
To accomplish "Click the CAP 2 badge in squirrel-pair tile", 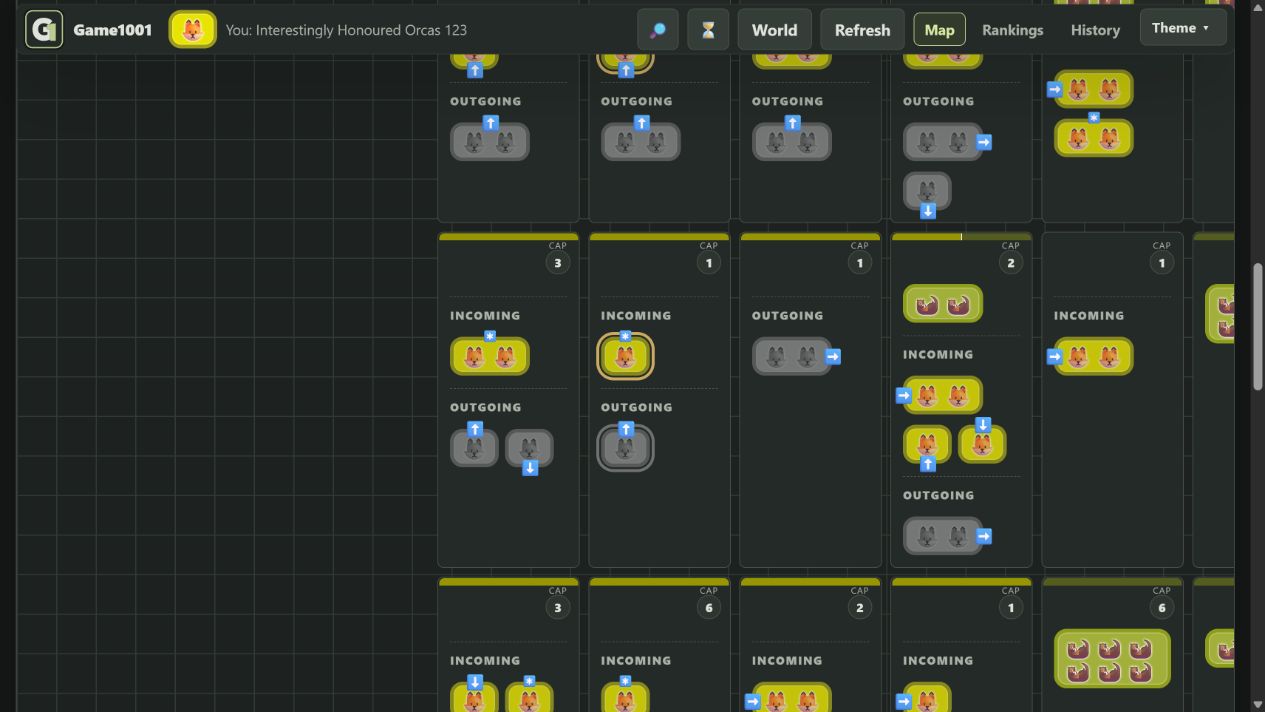I will [1010, 263].
